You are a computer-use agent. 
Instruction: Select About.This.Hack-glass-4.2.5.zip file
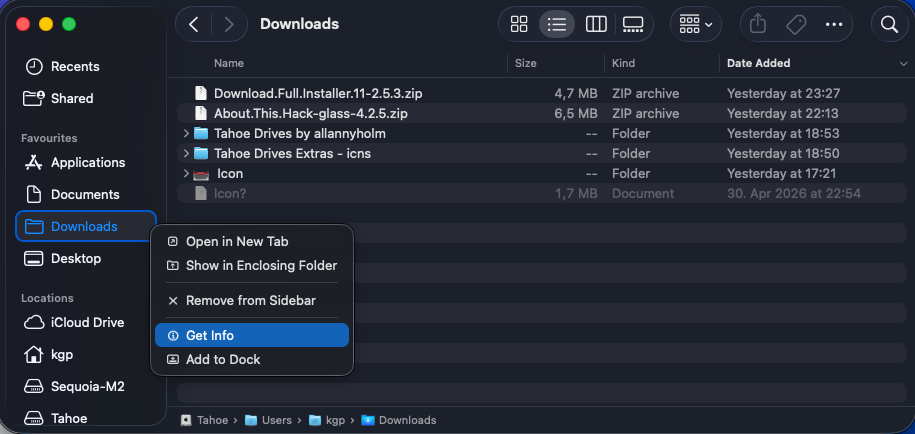(542, 113)
